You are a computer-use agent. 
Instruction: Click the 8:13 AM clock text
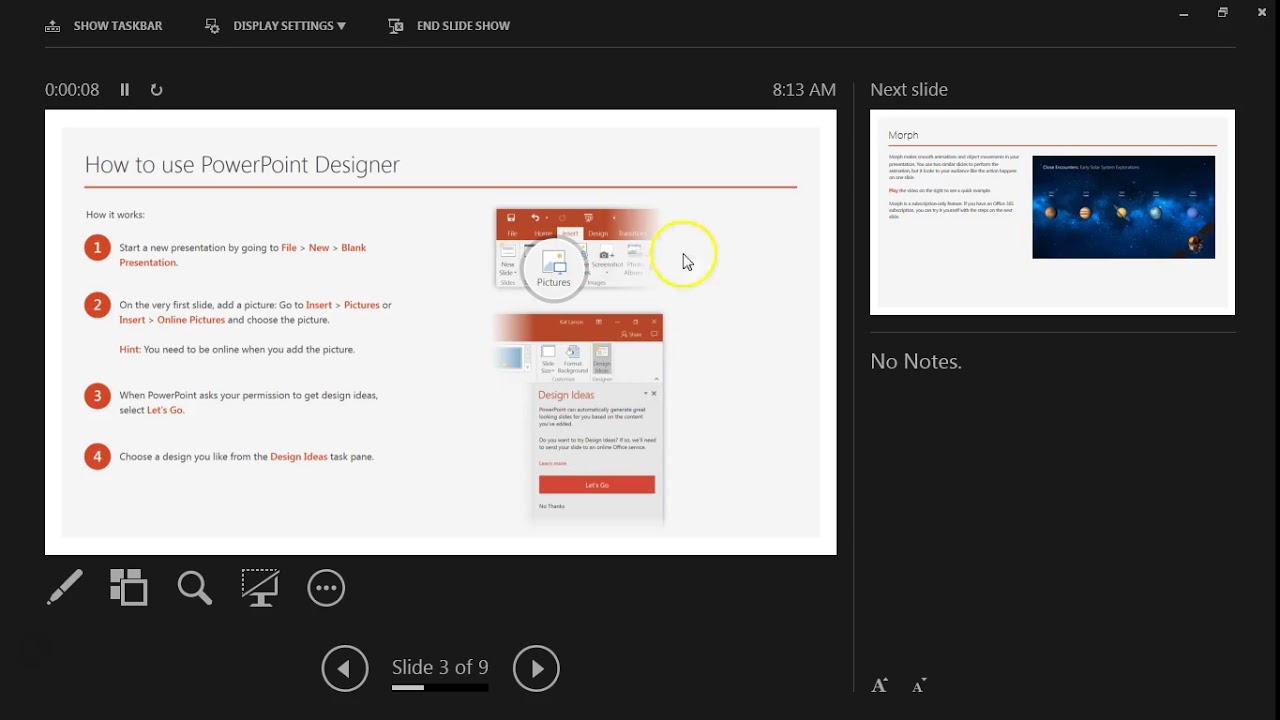coord(804,89)
